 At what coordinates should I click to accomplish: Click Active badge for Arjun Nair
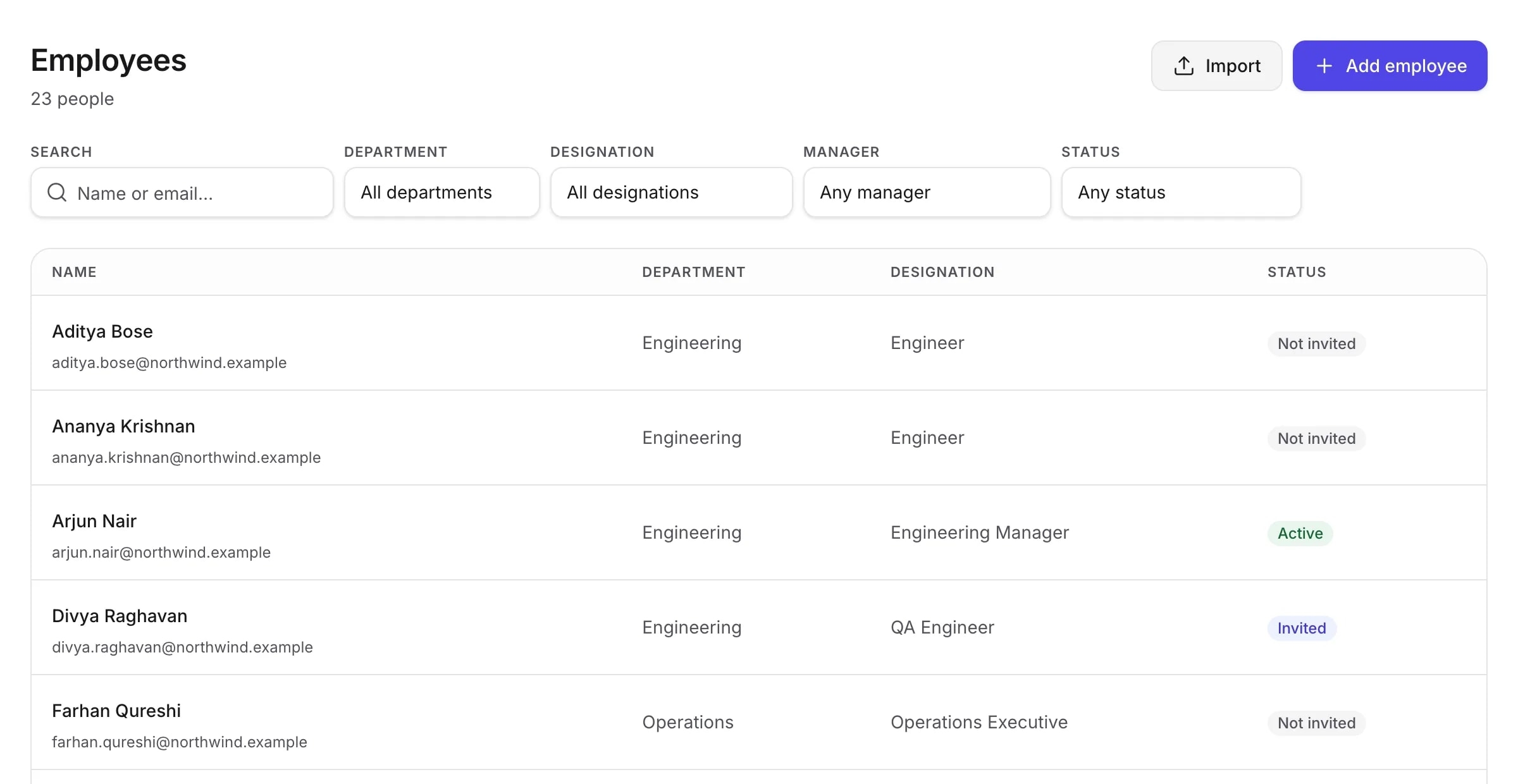tap(1300, 533)
